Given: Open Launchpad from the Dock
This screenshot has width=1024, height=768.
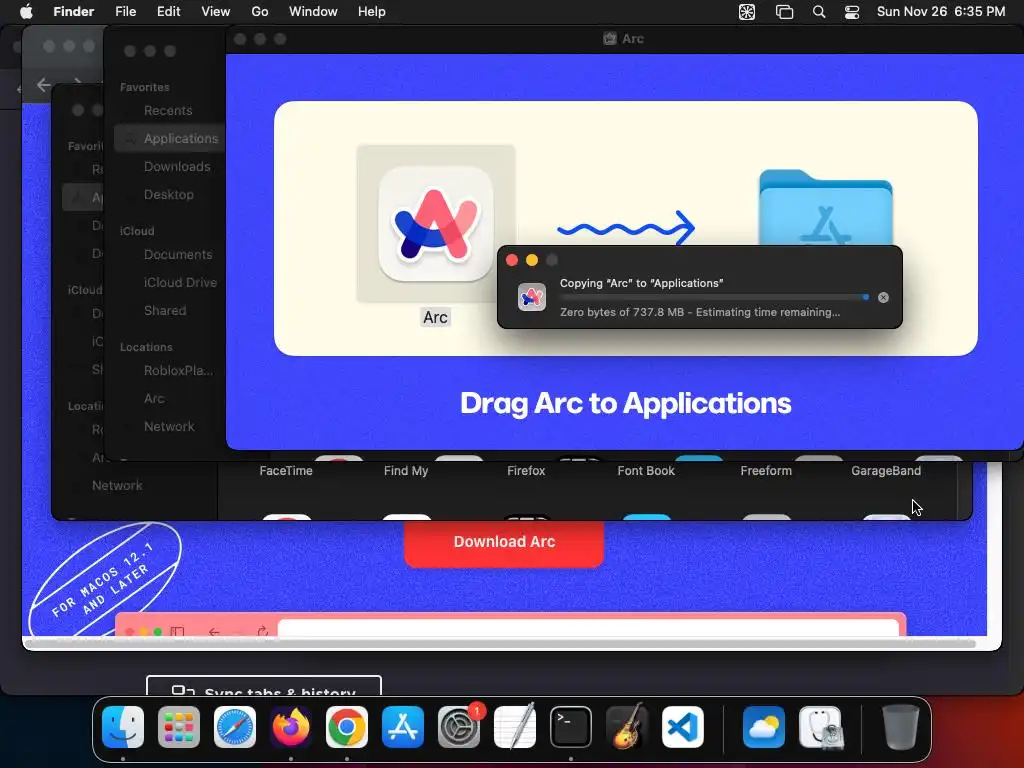Looking at the screenshot, I should (179, 727).
